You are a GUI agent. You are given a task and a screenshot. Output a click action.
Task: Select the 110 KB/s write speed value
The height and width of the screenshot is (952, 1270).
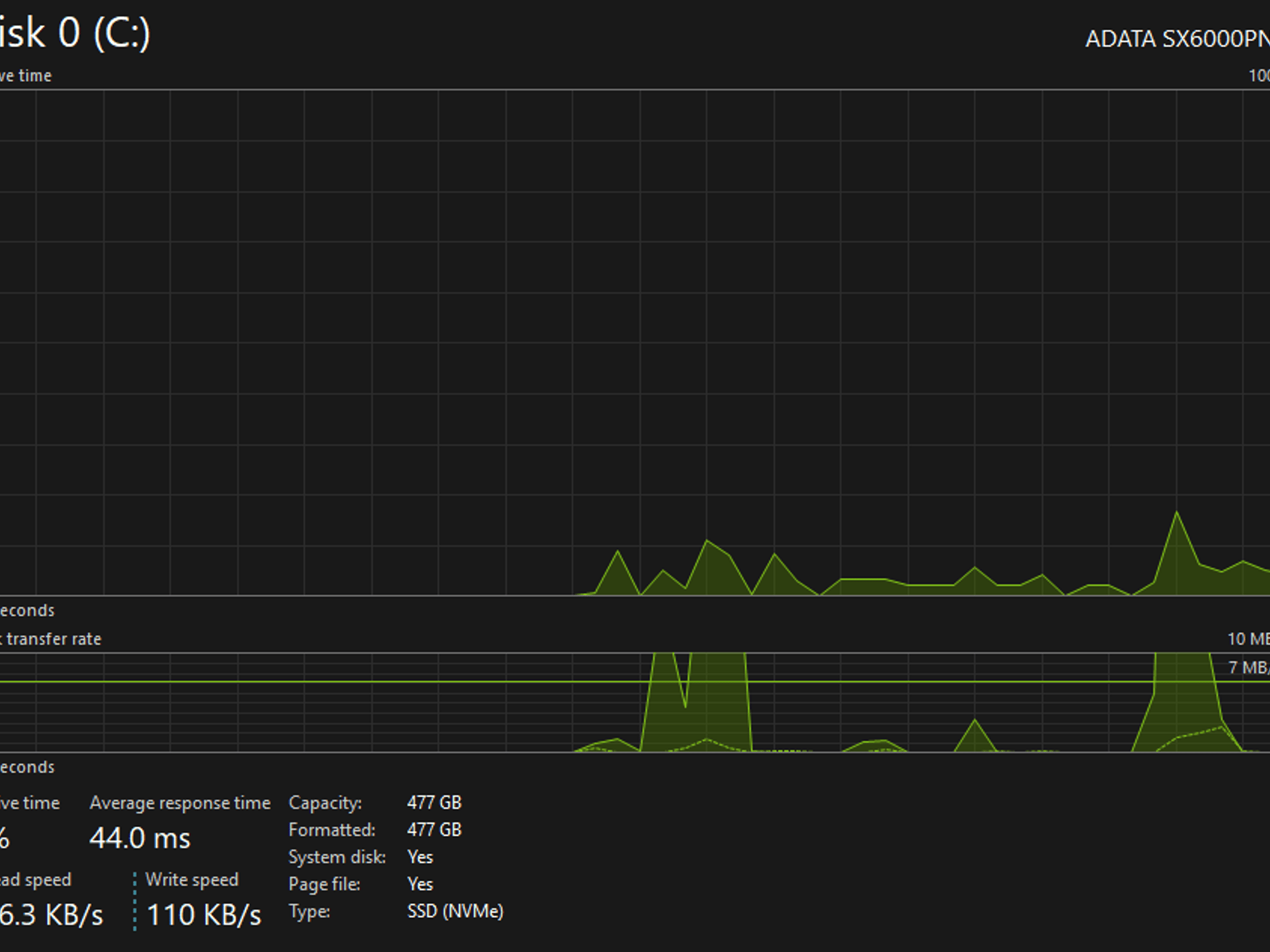[x=204, y=915]
